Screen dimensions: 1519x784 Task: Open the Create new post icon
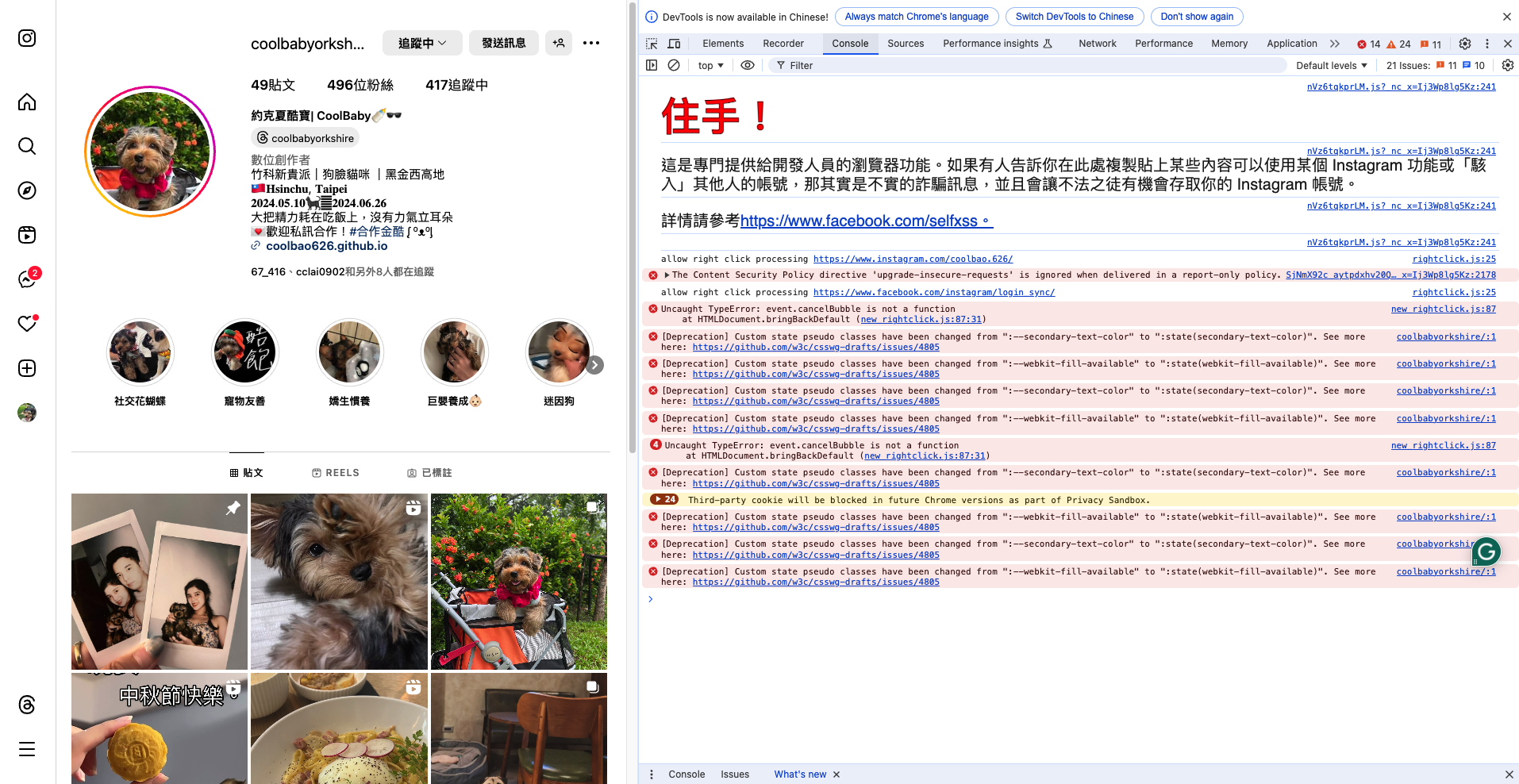coord(27,368)
